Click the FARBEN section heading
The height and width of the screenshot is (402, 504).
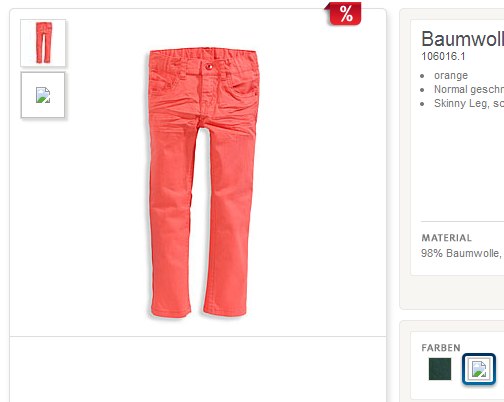(x=441, y=348)
